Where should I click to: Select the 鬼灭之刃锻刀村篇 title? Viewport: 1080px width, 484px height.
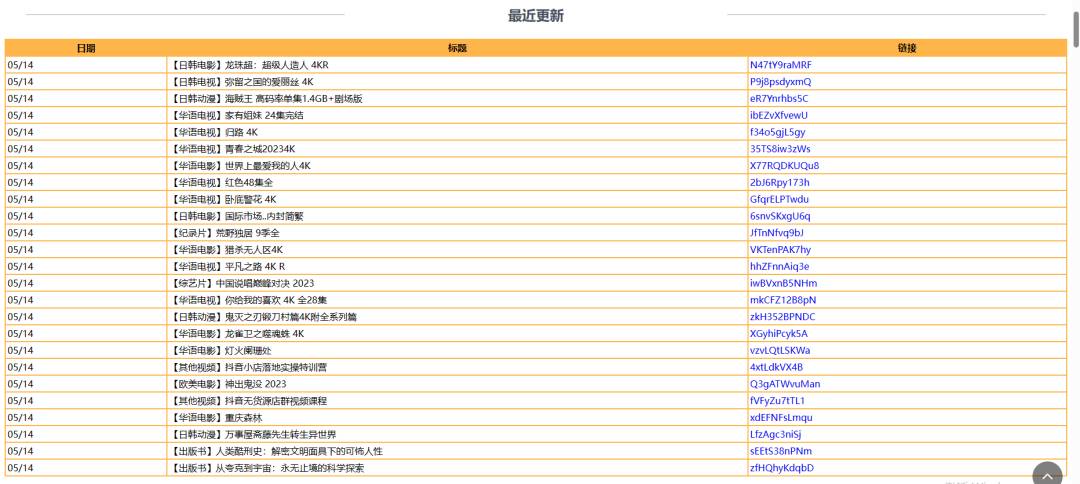291,317
